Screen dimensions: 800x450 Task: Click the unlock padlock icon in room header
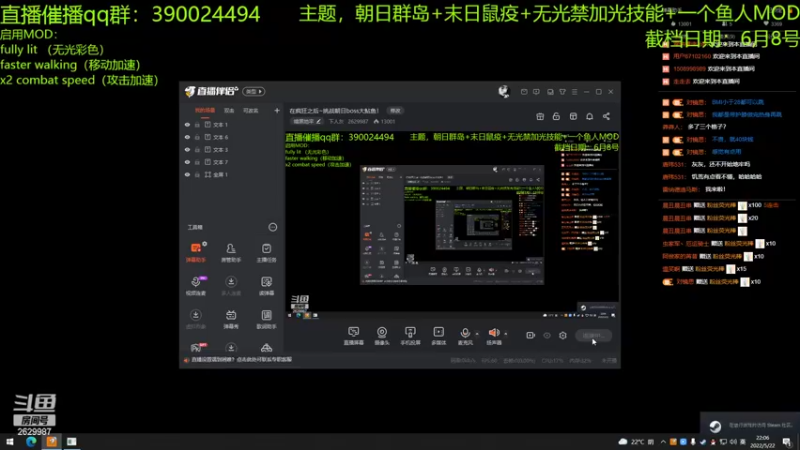[556, 116]
